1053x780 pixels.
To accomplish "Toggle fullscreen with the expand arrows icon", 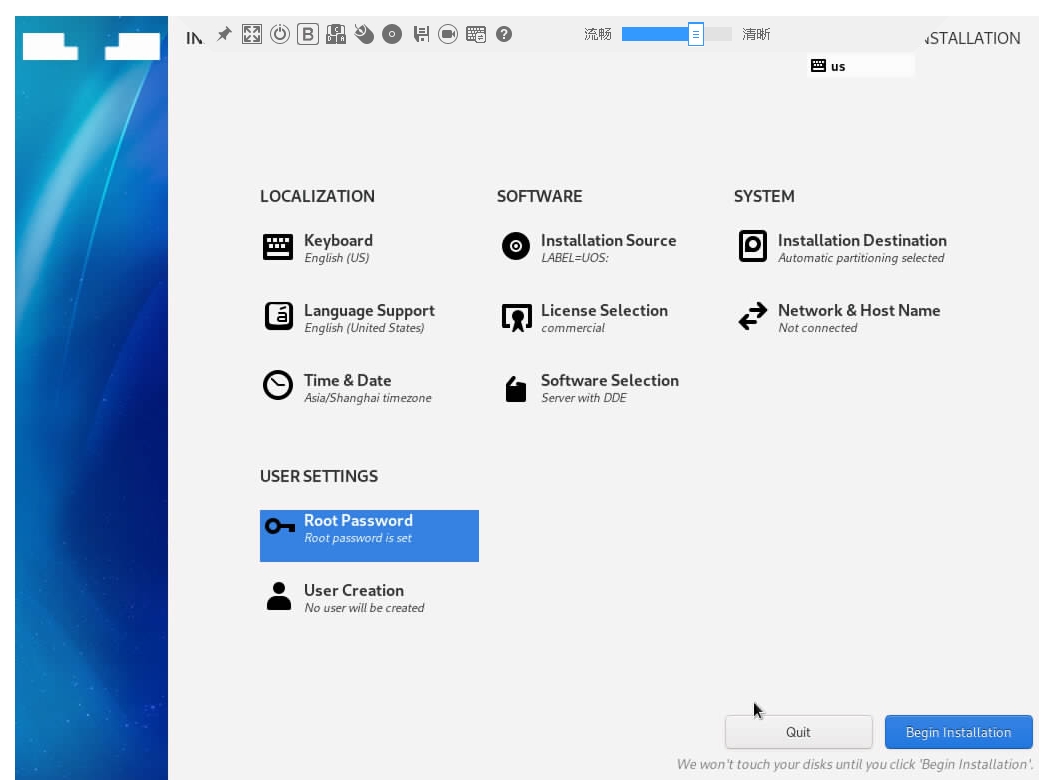I will click(x=252, y=35).
